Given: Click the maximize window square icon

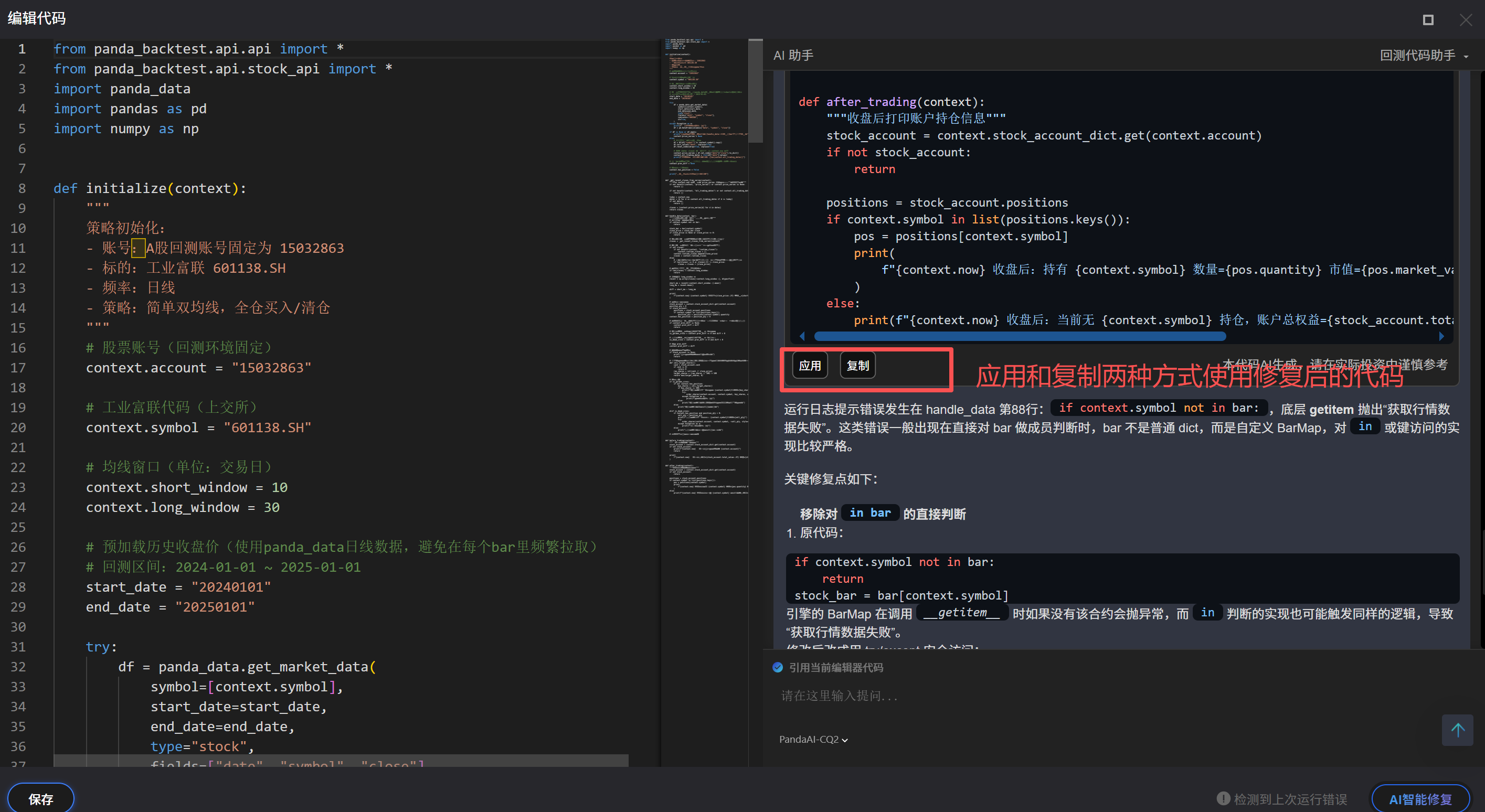Looking at the screenshot, I should click(1428, 20).
